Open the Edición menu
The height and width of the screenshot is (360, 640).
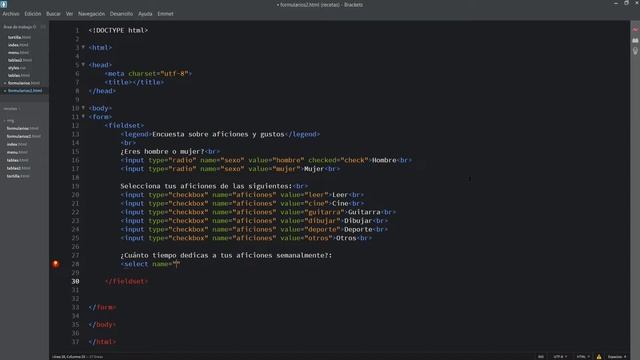[x=33, y=14]
